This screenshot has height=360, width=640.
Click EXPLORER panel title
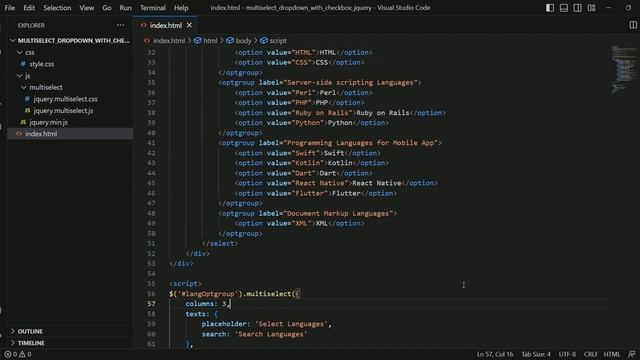(x=31, y=25)
